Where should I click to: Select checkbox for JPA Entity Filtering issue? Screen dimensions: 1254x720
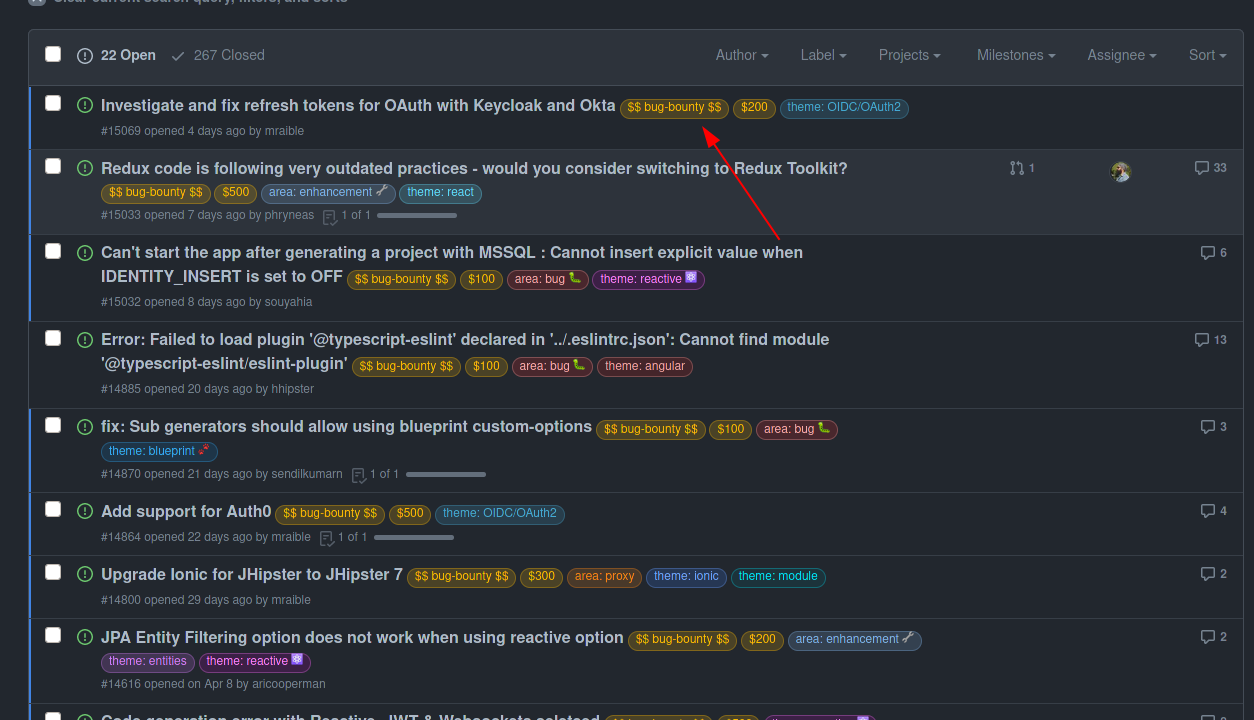(x=53, y=635)
